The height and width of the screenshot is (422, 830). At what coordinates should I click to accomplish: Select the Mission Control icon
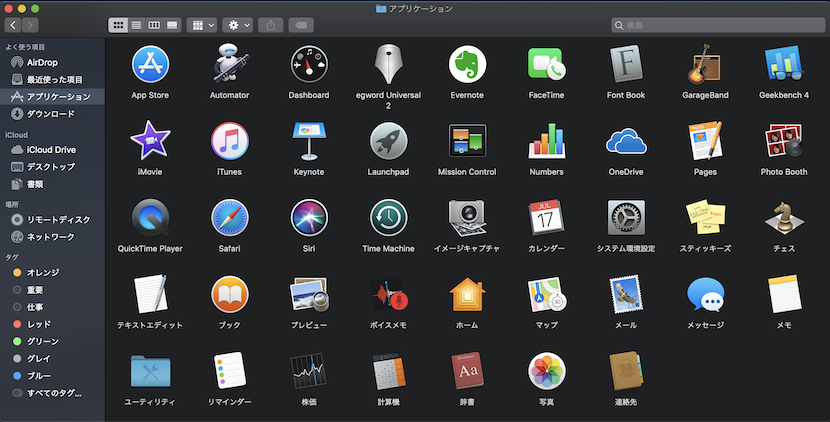[x=467, y=141]
